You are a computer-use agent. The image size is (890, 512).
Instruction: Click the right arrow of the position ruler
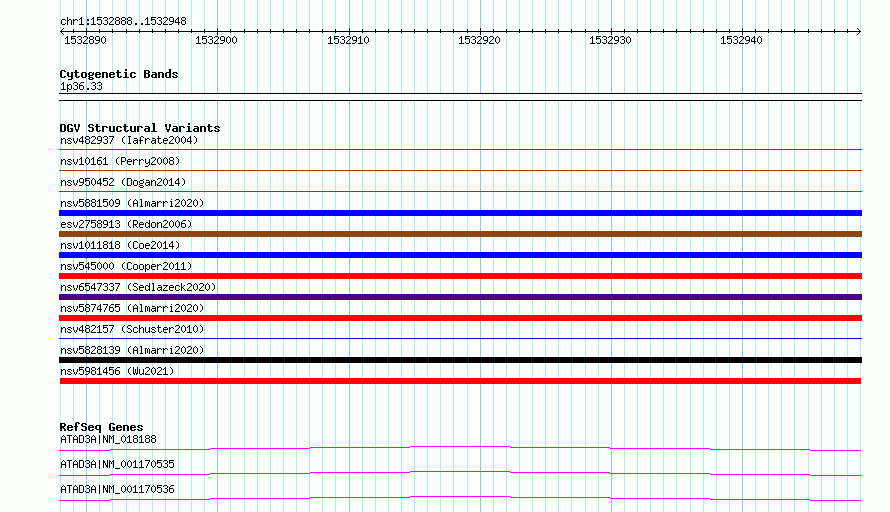(x=859, y=31)
